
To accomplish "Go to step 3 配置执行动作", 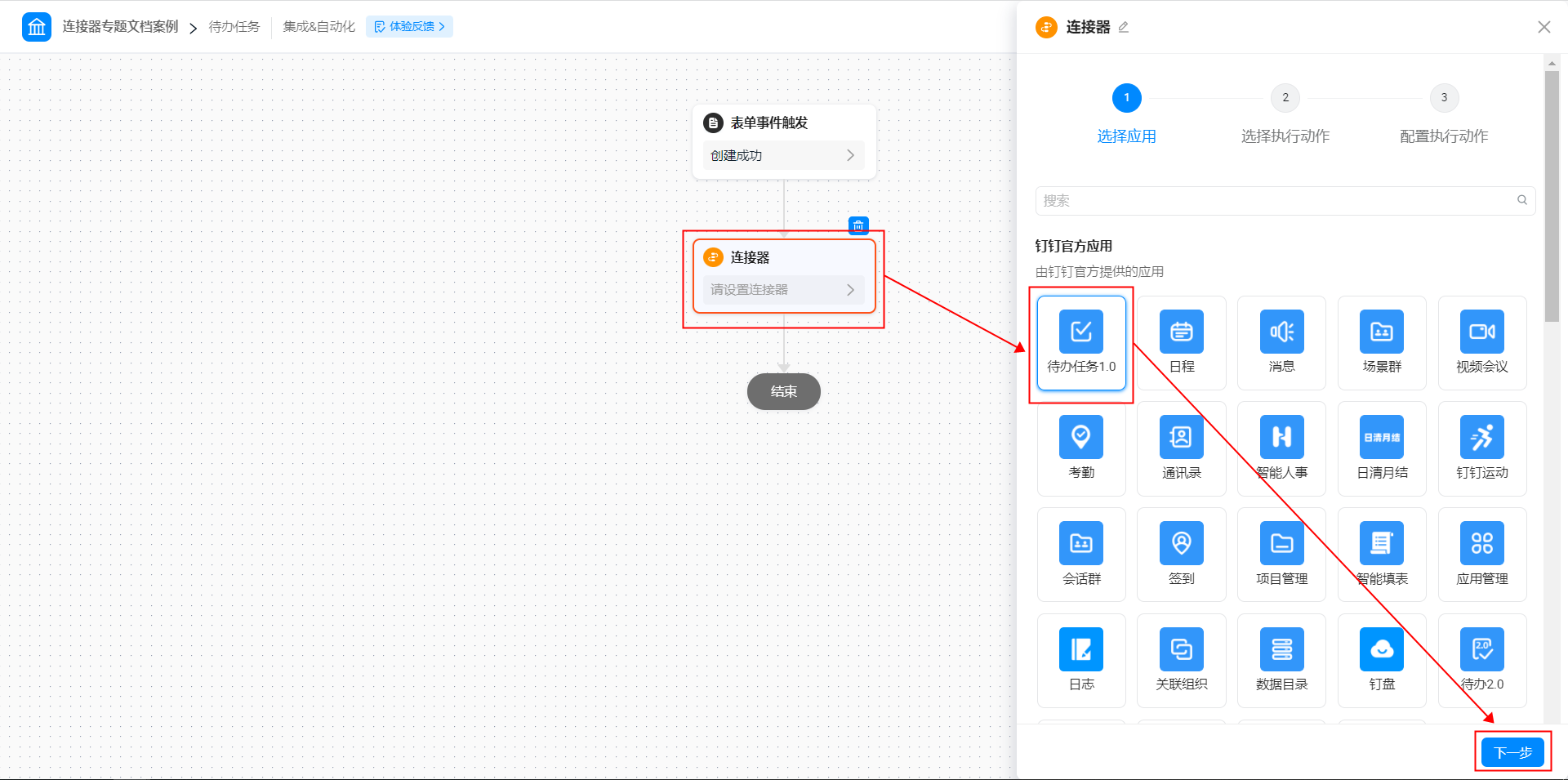I will (1444, 114).
